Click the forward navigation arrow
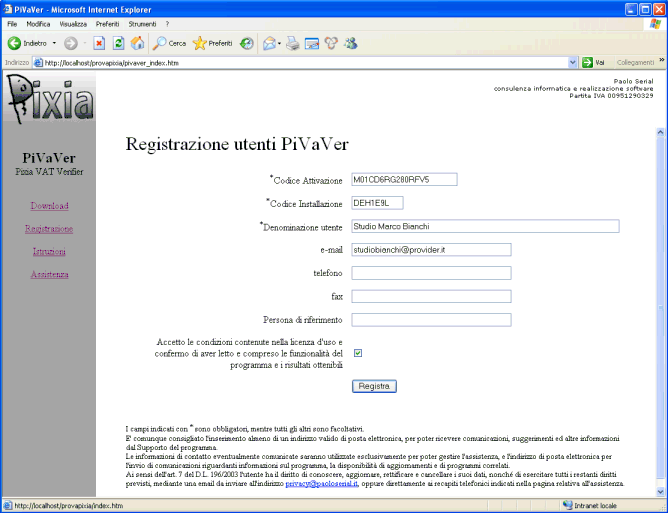 pyautogui.click(x=71, y=43)
